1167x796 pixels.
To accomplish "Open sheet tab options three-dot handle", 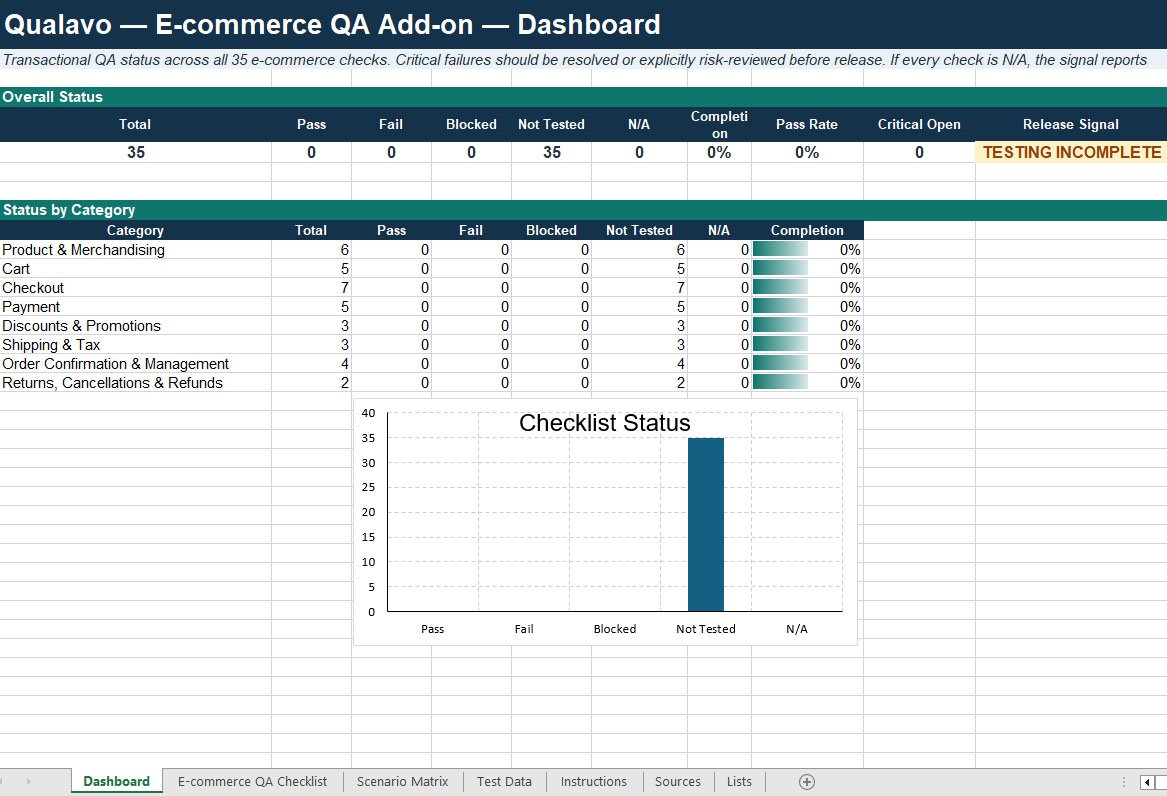I will pos(1124,782).
